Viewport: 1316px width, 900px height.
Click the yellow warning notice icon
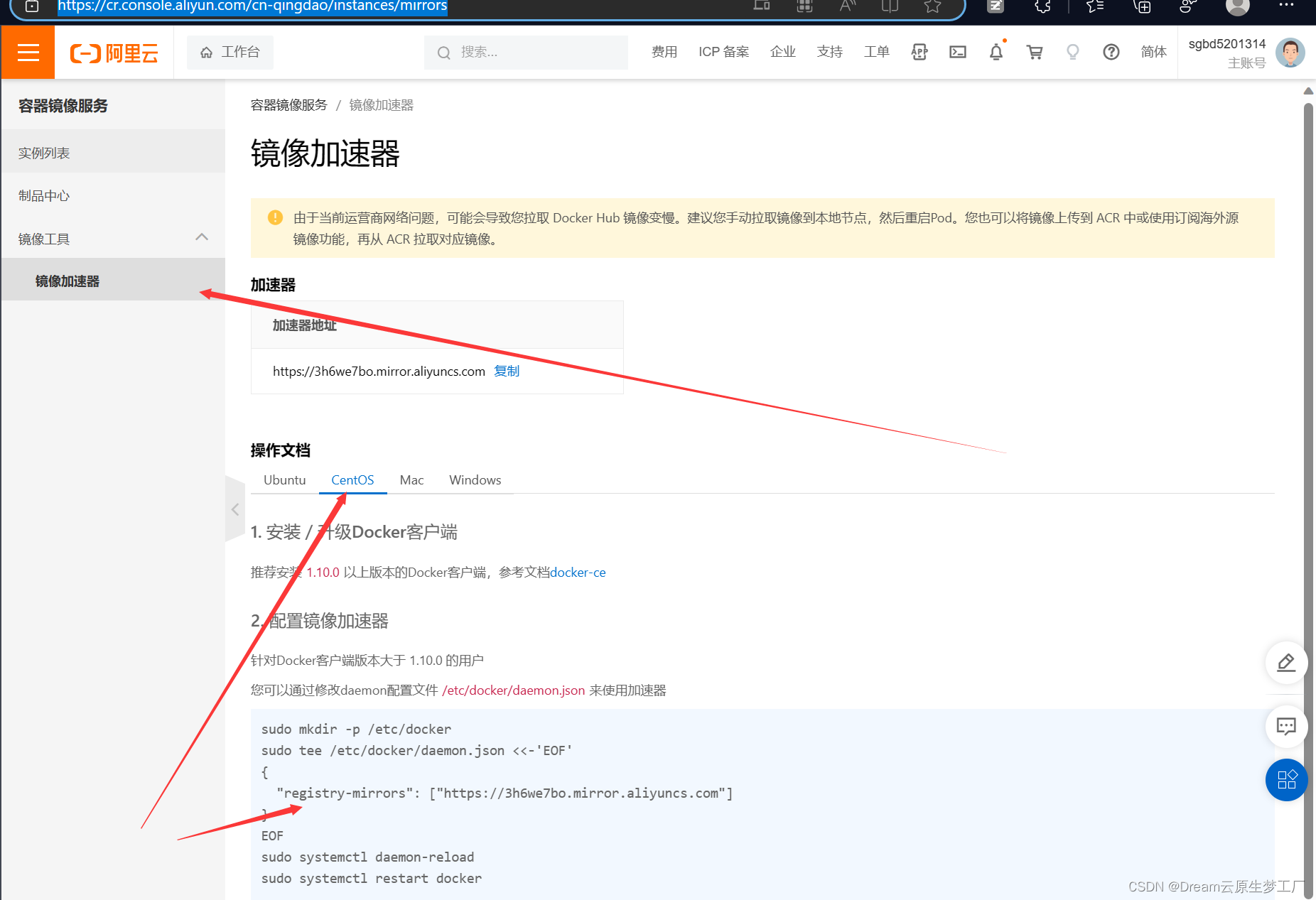pos(275,217)
